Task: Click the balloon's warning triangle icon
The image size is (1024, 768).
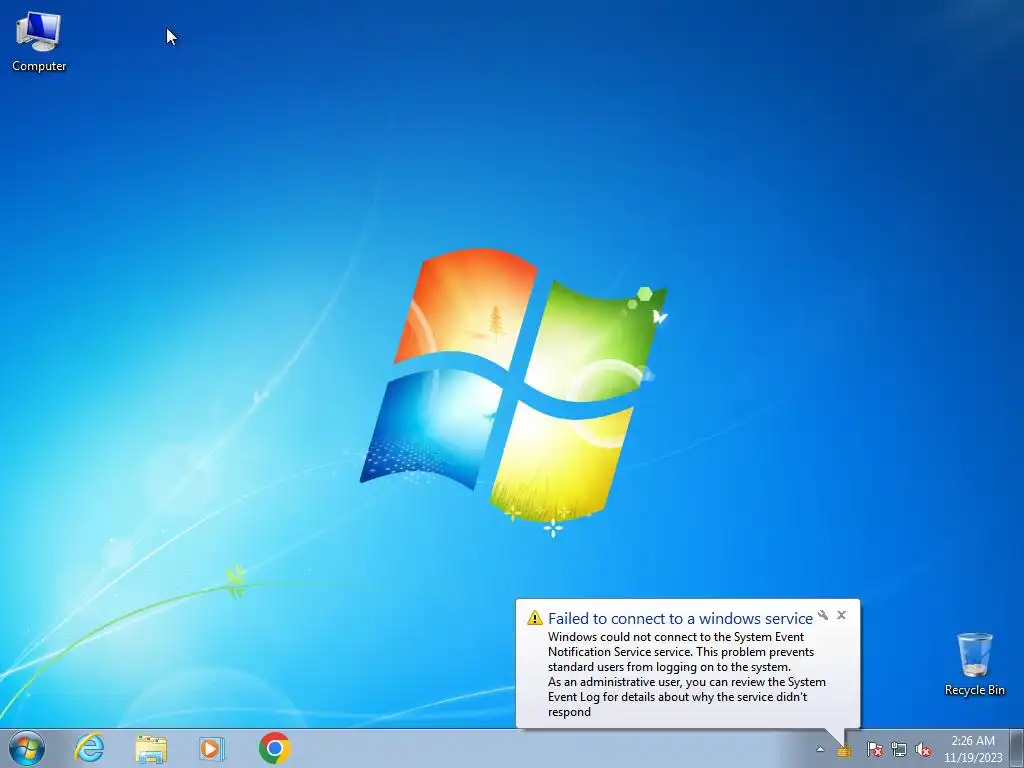Action: pyautogui.click(x=535, y=618)
